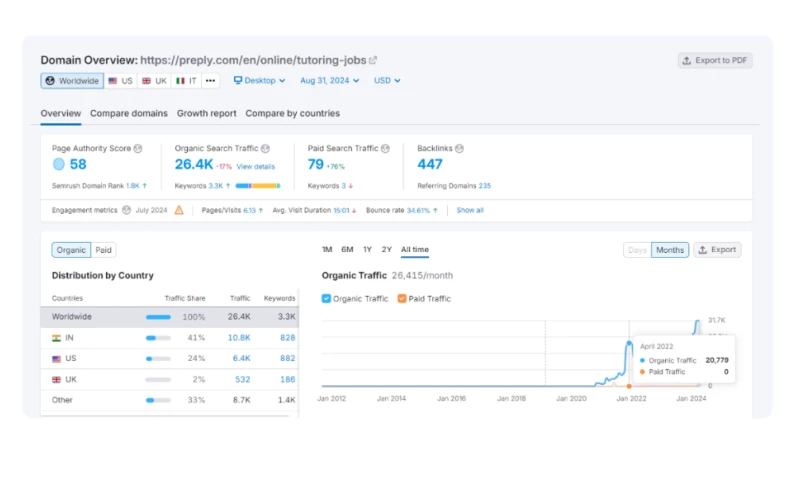Set chart granularity to Days
This screenshot has height=480, width=800.
637,250
